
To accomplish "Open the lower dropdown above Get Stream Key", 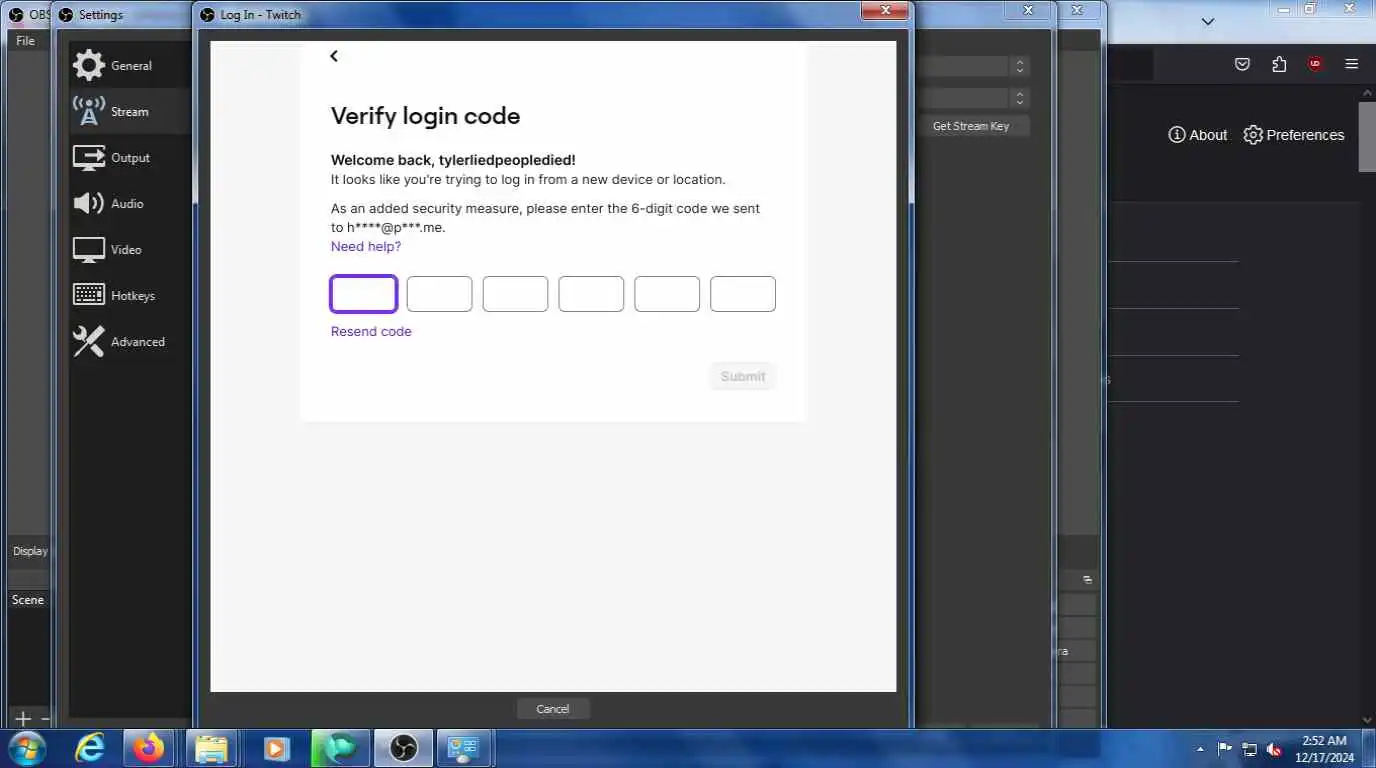I will click(1019, 99).
